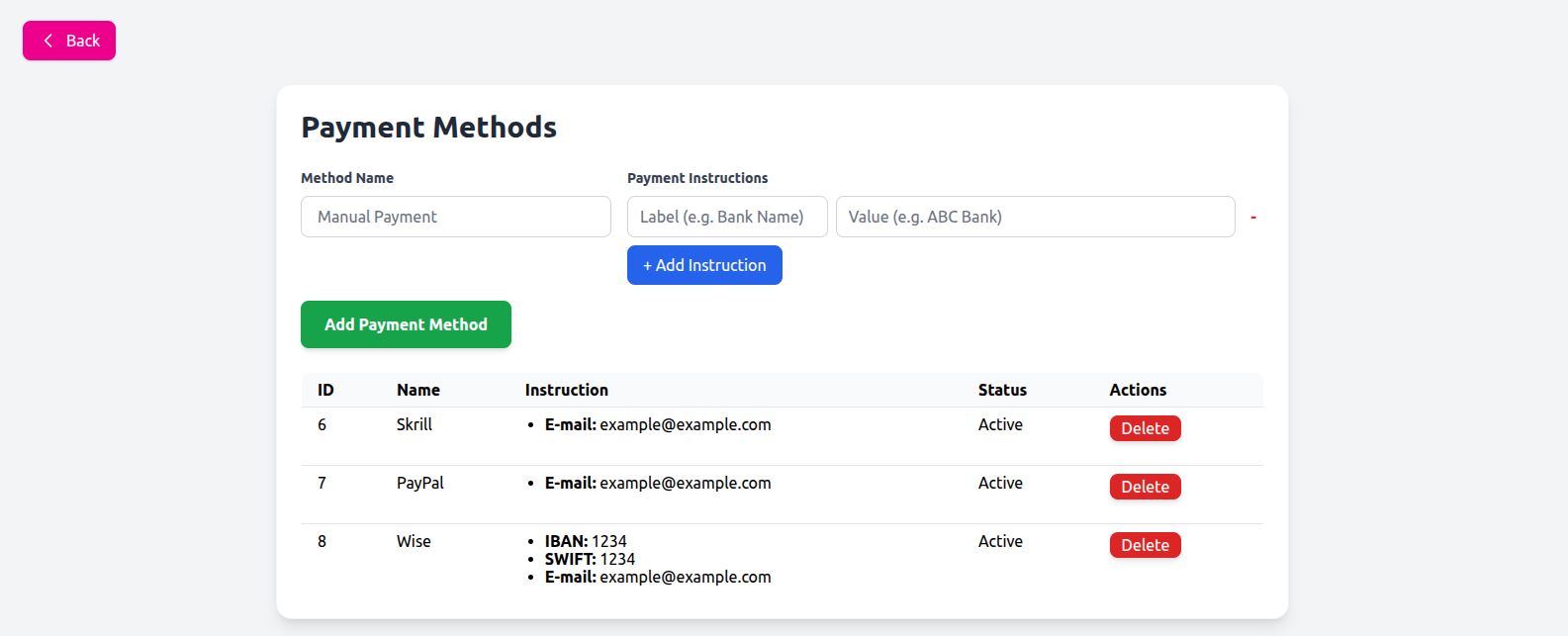Click the Add Payment Method button

pyautogui.click(x=406, y=324)
